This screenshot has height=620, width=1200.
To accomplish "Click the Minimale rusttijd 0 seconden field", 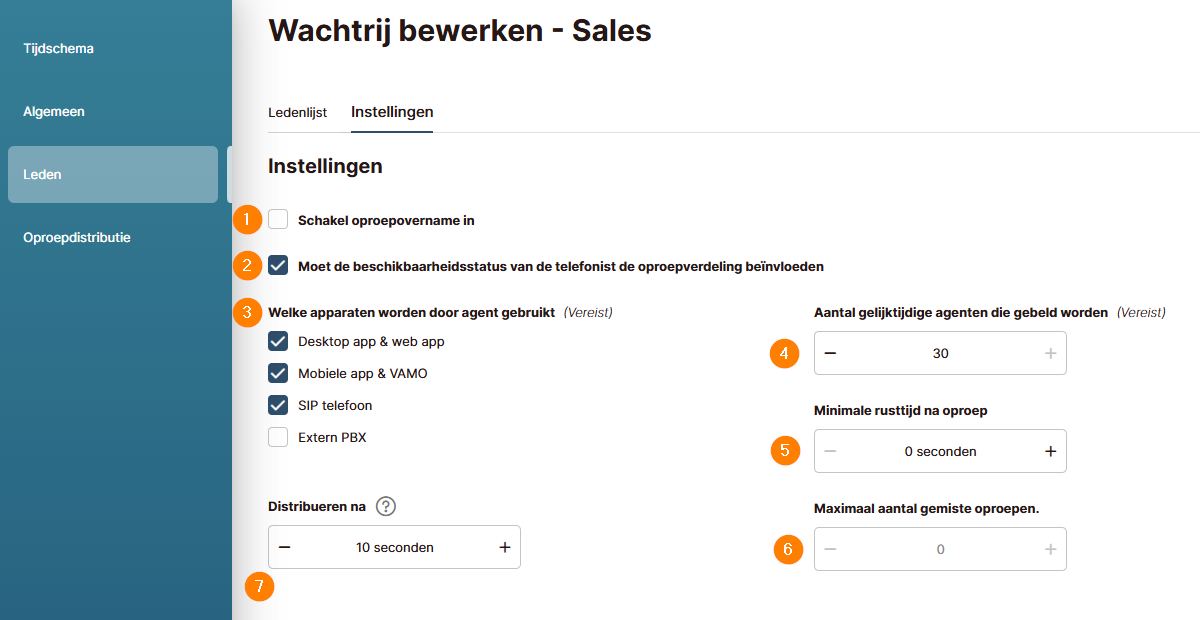I will 940,451.
